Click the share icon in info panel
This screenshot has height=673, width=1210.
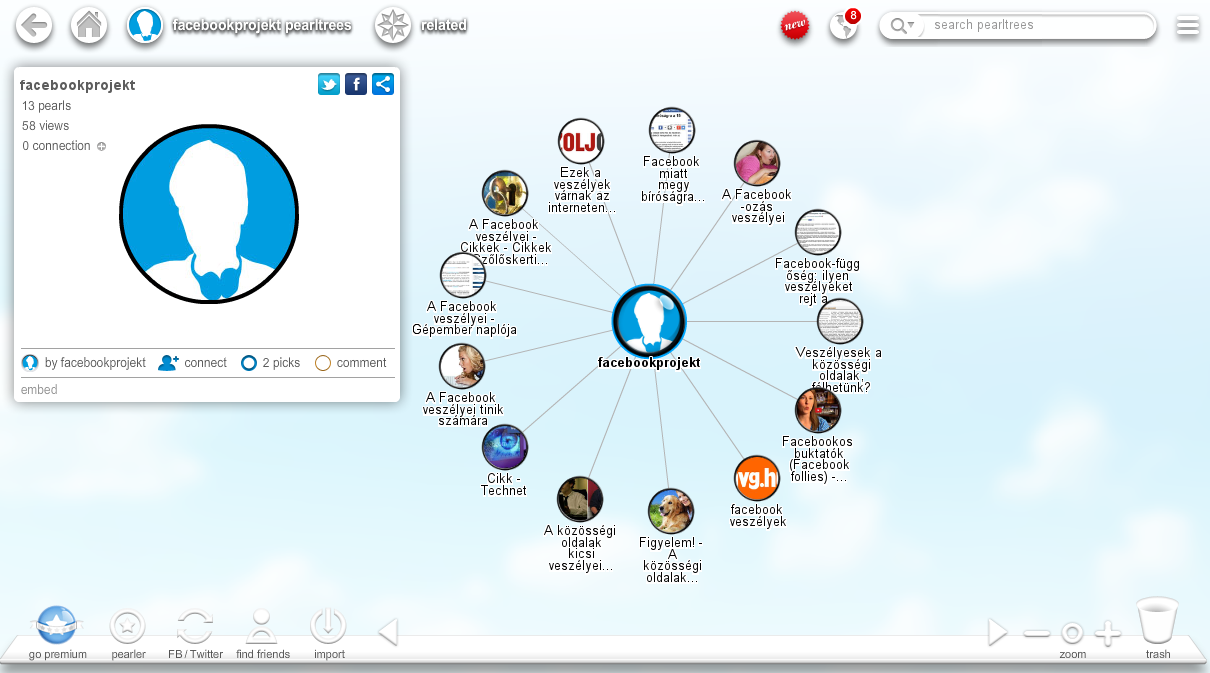tap(383, 84)
